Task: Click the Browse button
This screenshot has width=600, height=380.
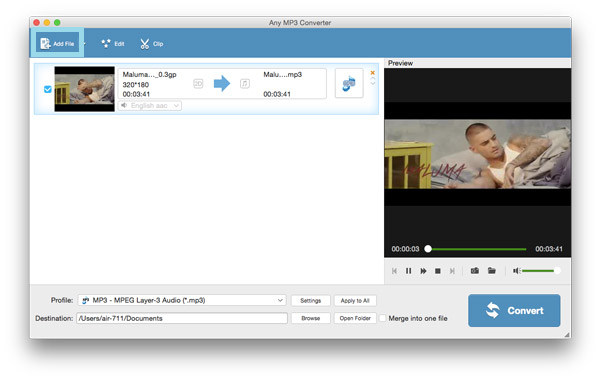Action: [310, 318]
